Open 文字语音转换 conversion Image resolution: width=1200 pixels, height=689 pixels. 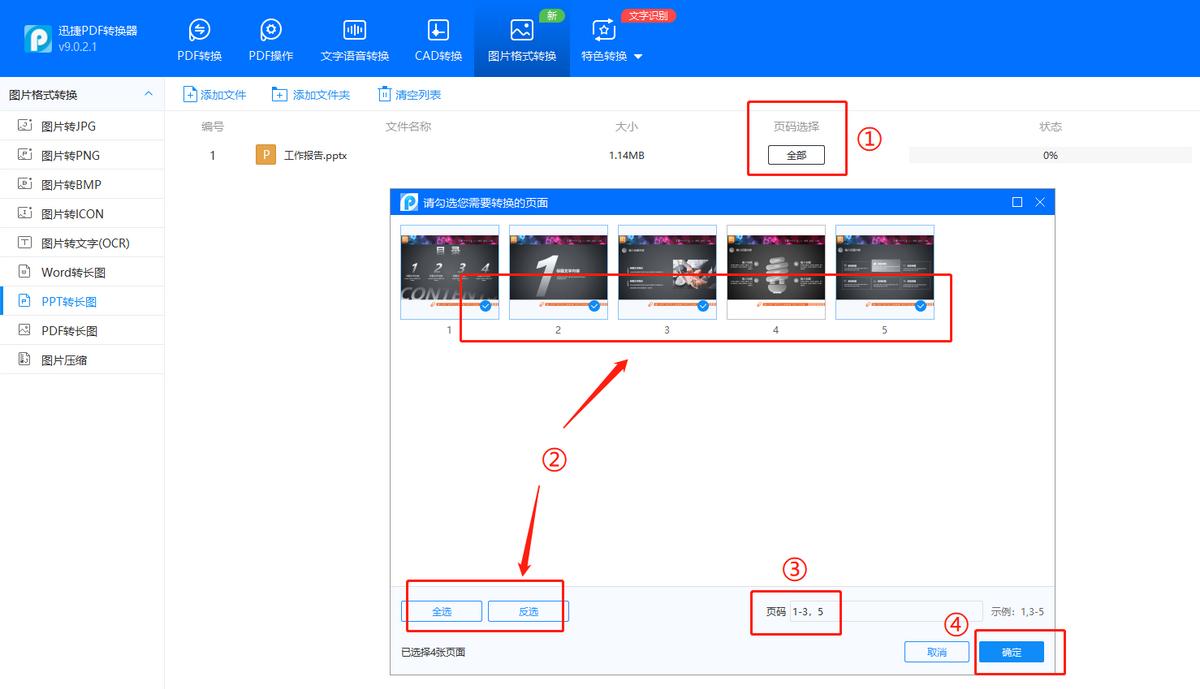click(x=354, y=40)
